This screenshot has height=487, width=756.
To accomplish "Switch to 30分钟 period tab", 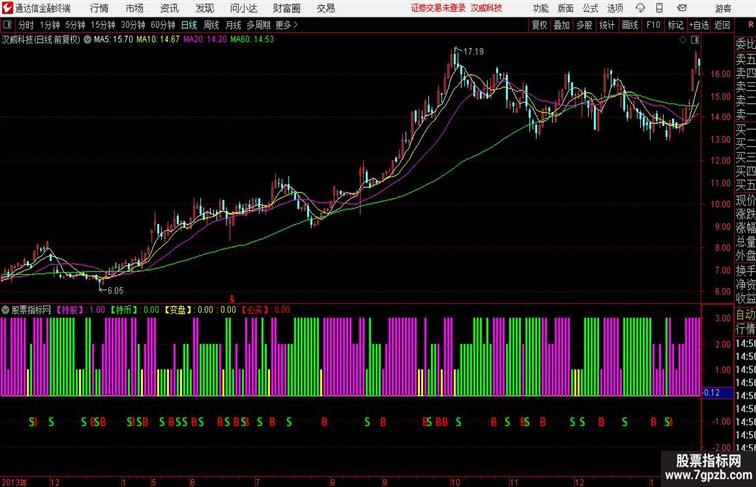I will 133,25.
